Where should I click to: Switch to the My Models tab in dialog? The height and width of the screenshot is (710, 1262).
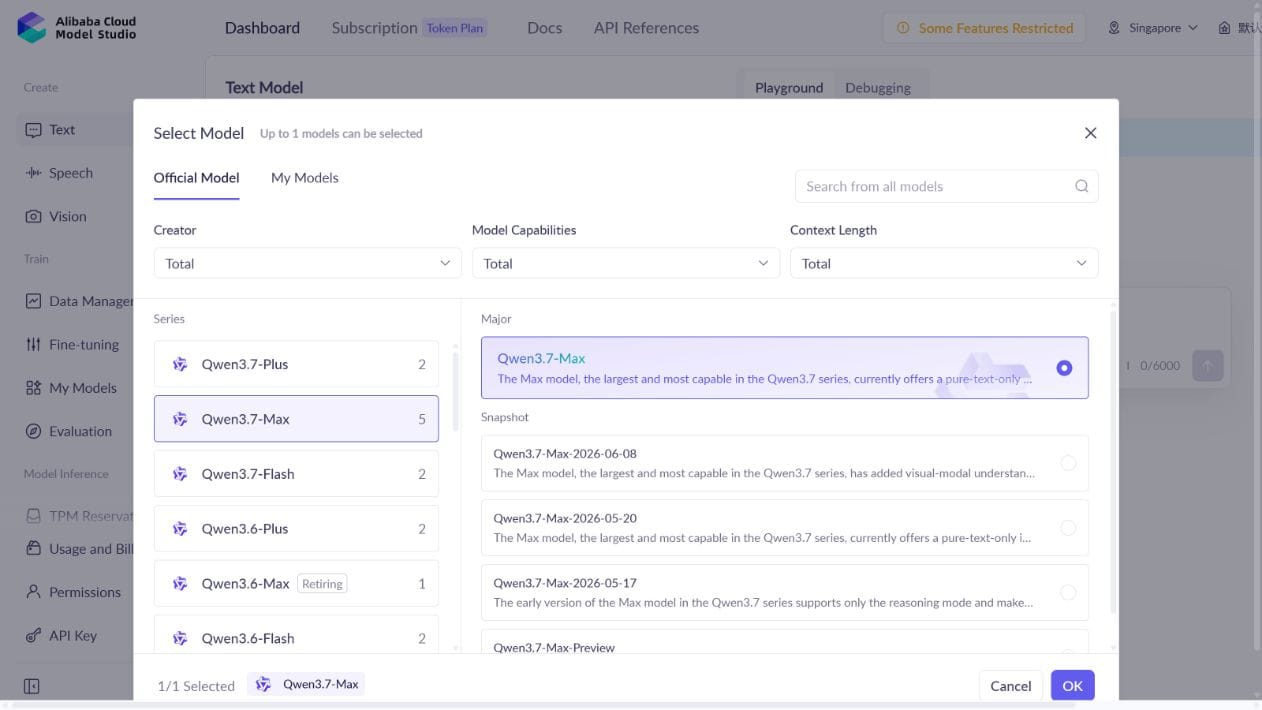(x=305, y=177)
